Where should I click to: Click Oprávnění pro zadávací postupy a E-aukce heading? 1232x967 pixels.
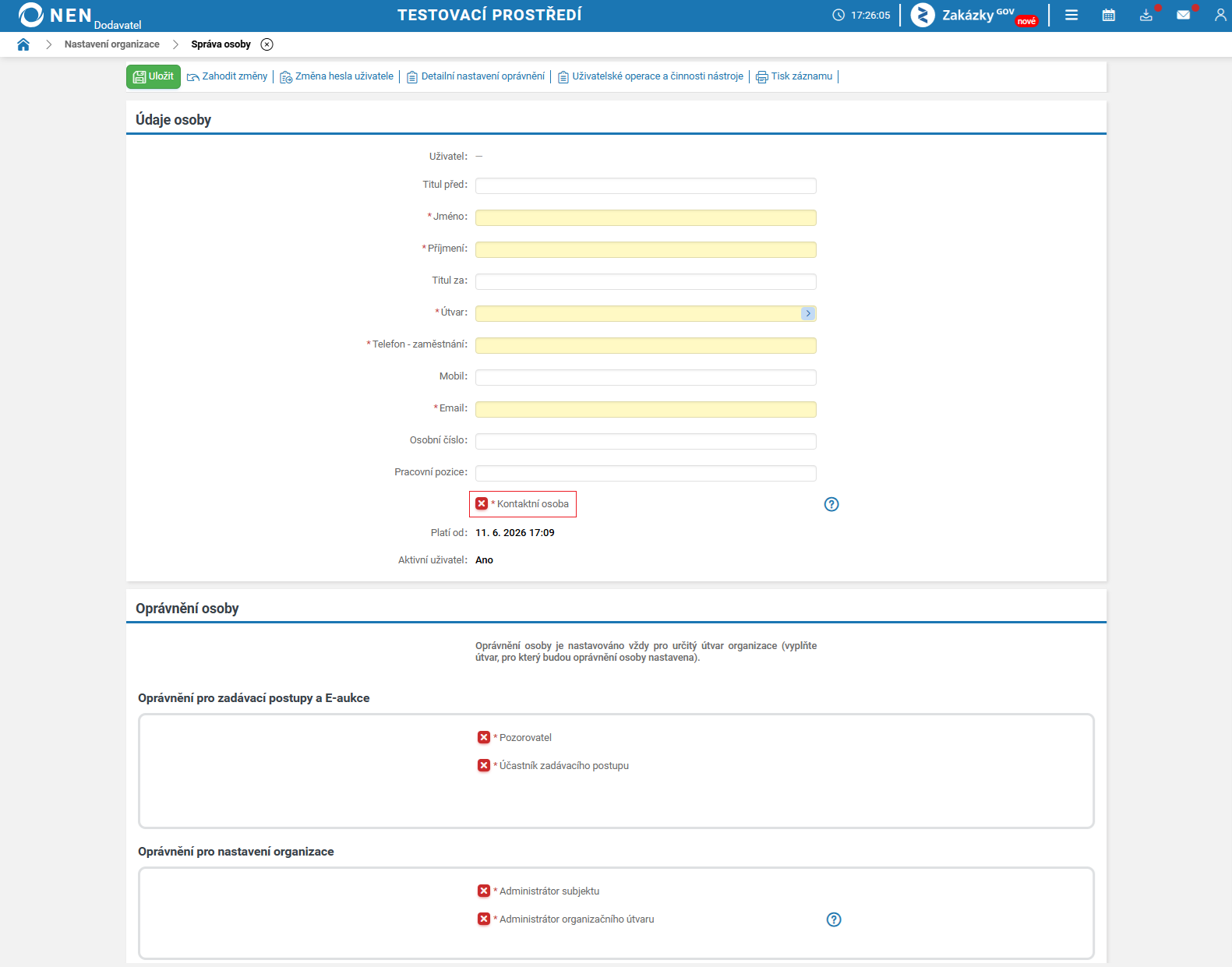(254, 698)
